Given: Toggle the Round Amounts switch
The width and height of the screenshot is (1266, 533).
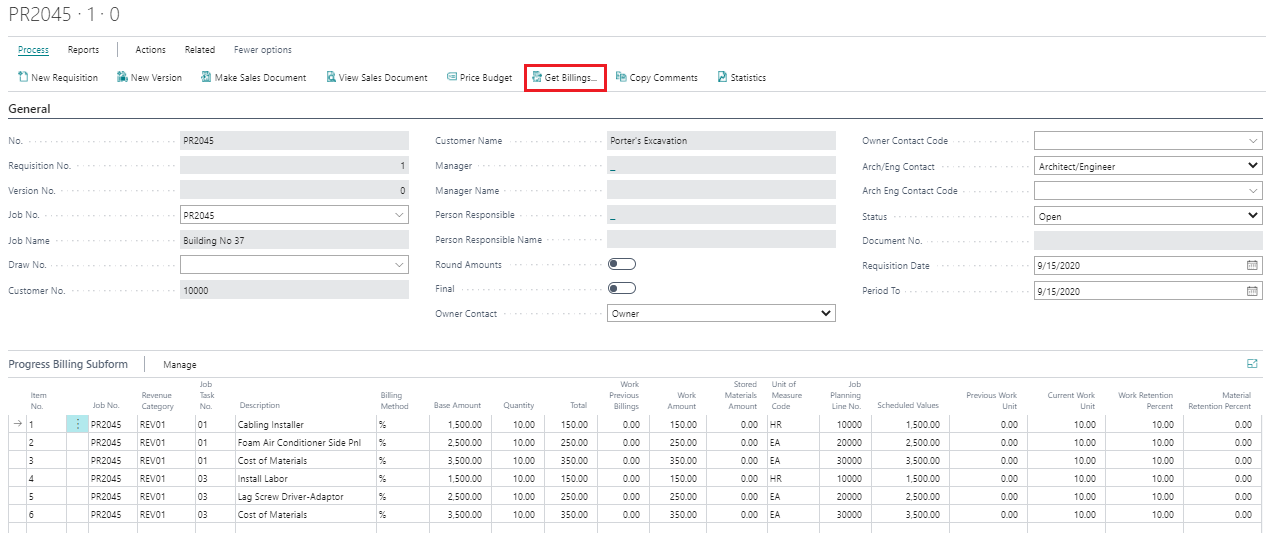Looking at the screenshot, I should [x=622, y=264].
